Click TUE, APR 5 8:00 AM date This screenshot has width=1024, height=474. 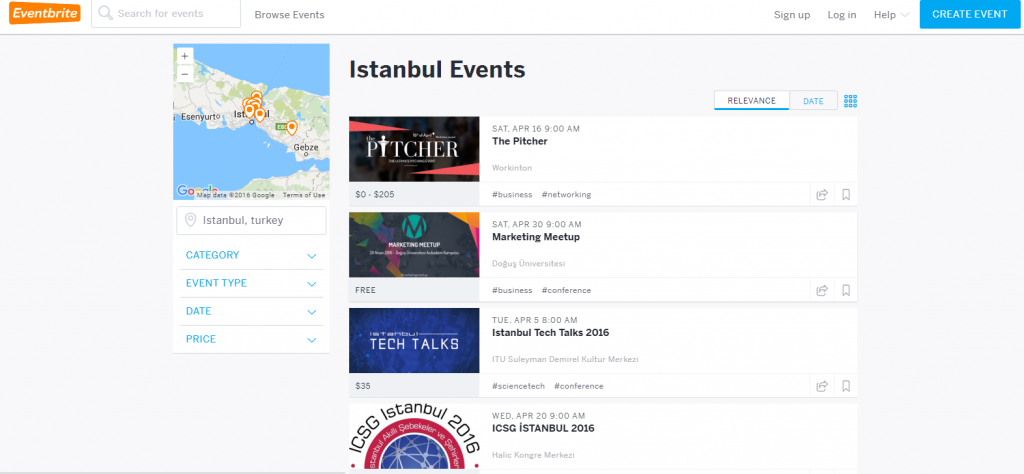[534, 320]
